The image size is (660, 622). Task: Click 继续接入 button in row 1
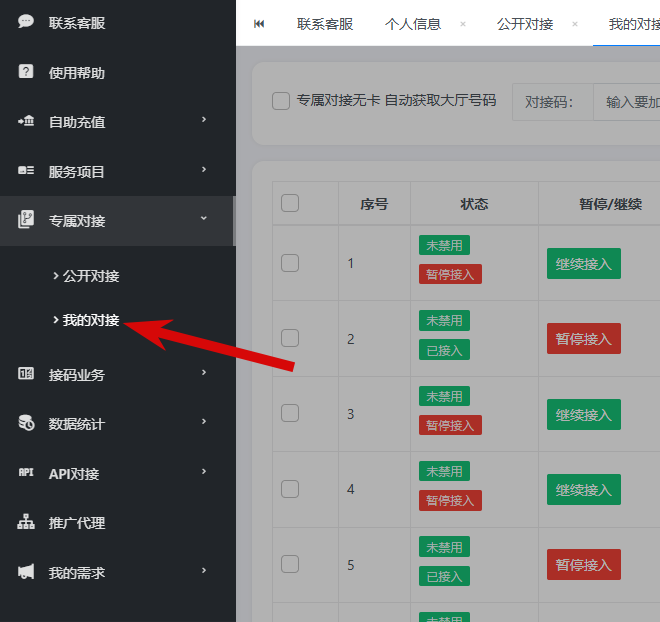coord(584,263)
